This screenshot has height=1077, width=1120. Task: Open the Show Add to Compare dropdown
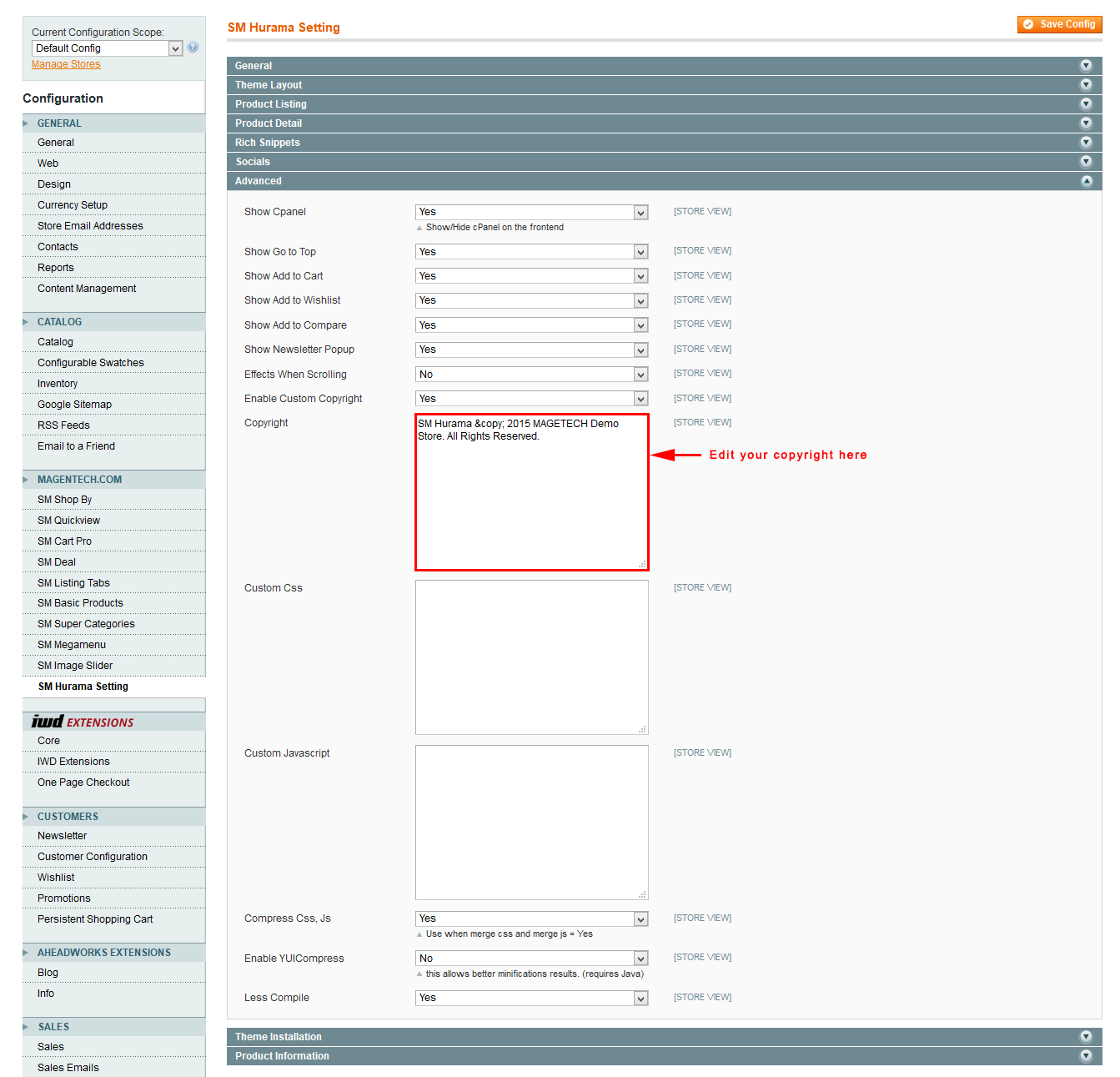[532, 325]
